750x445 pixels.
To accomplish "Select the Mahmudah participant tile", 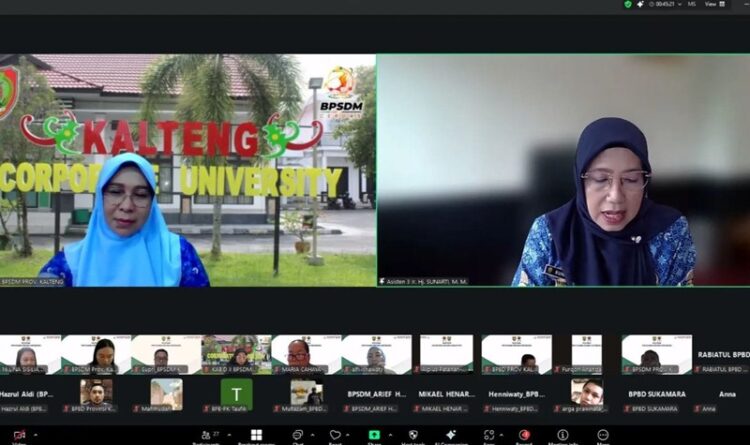I will tap(166, 395).
